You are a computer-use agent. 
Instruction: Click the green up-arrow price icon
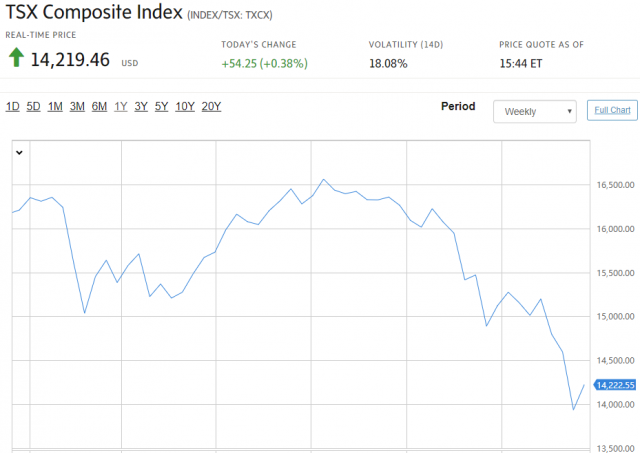[x=16, y=60]
